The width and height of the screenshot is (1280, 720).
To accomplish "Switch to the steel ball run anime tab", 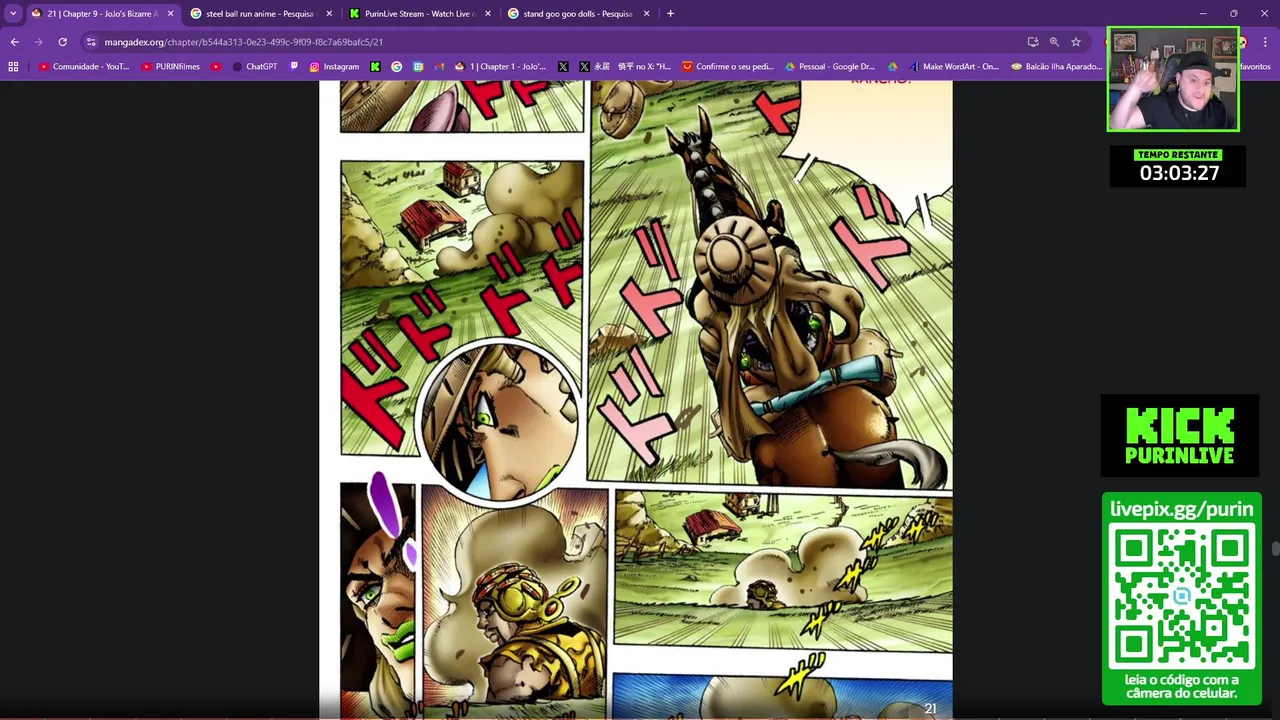I will click(x=260, y=14).
